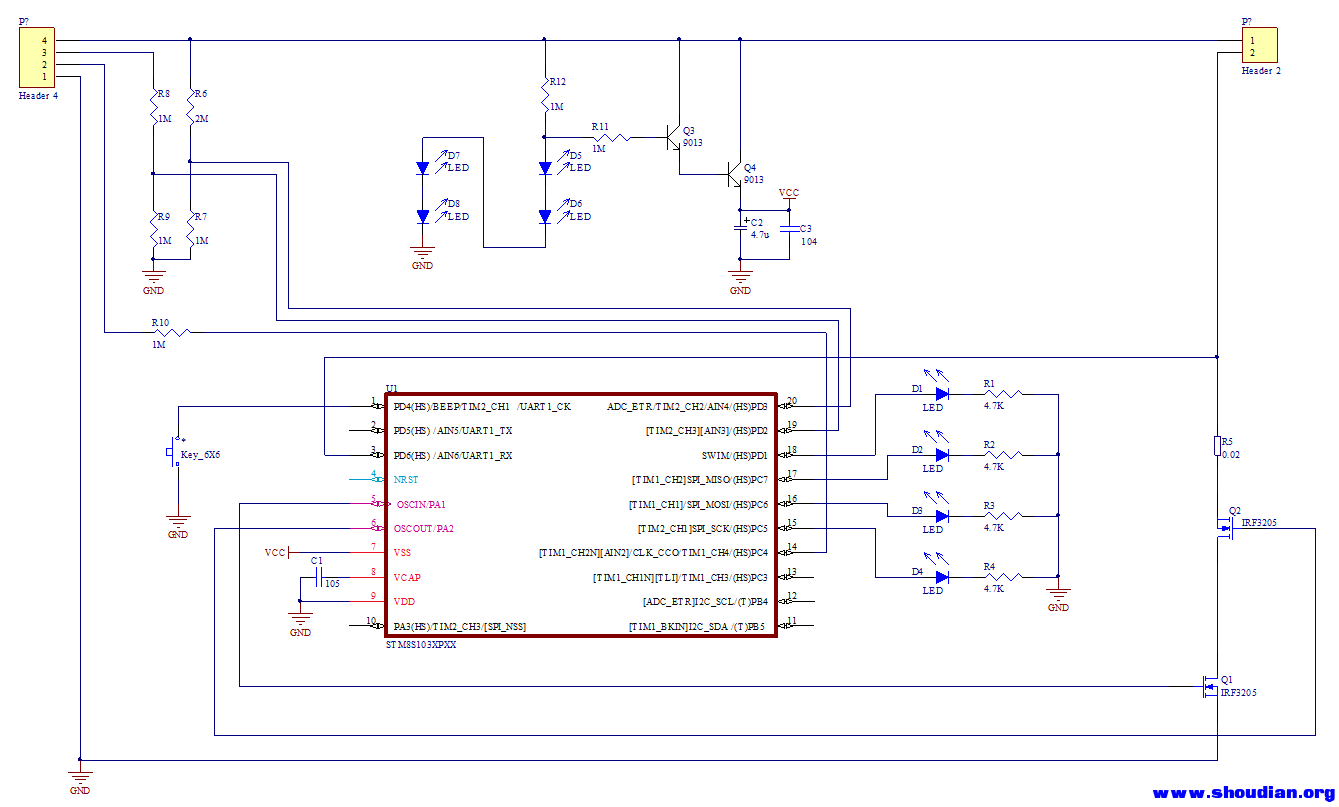1339x807 pixels.
Task: Select shunt resistor R5 symbol
Action: (x=1217, y=445)
